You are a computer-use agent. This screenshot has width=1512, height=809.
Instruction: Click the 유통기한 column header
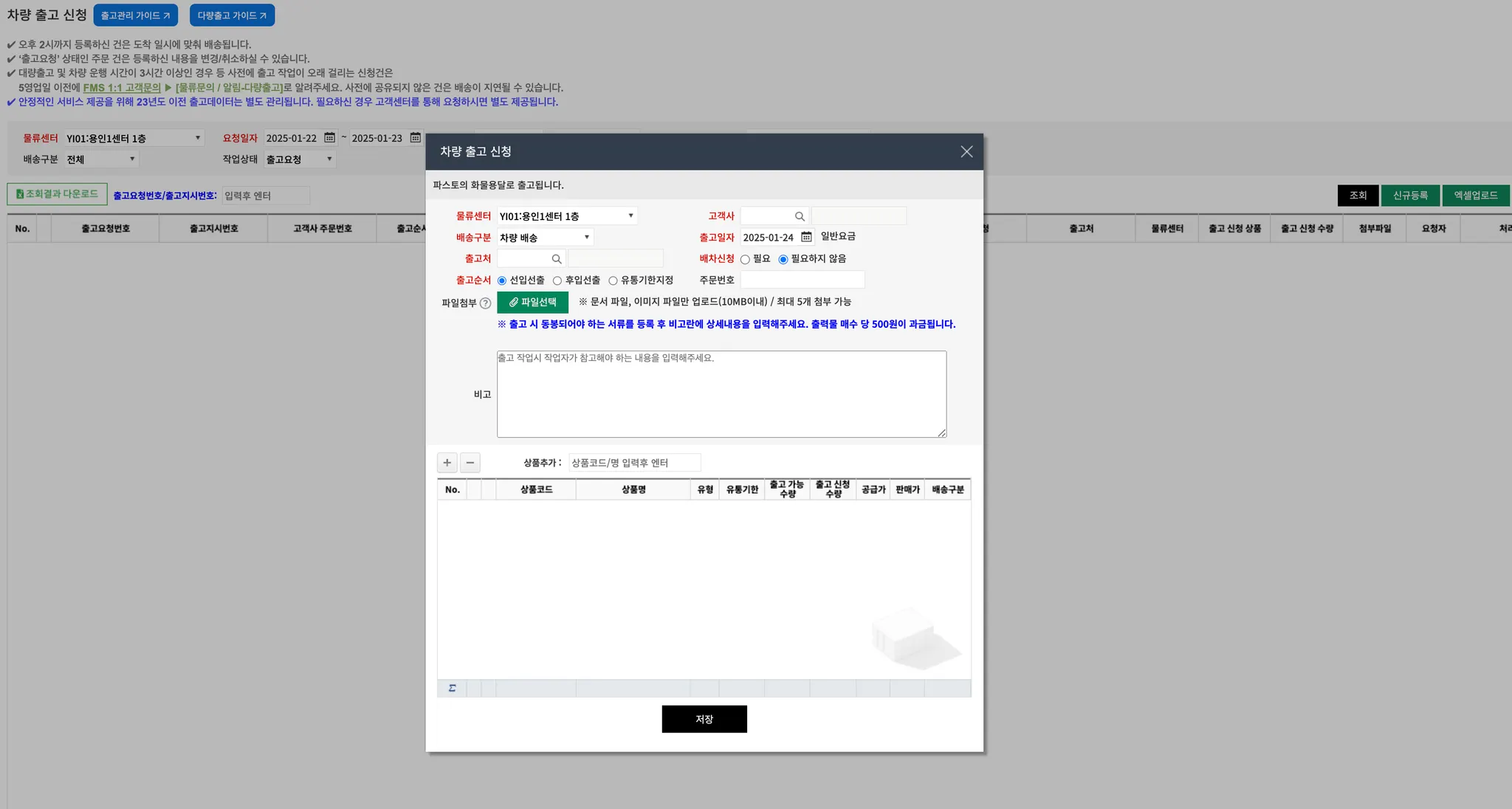[742, 489]
